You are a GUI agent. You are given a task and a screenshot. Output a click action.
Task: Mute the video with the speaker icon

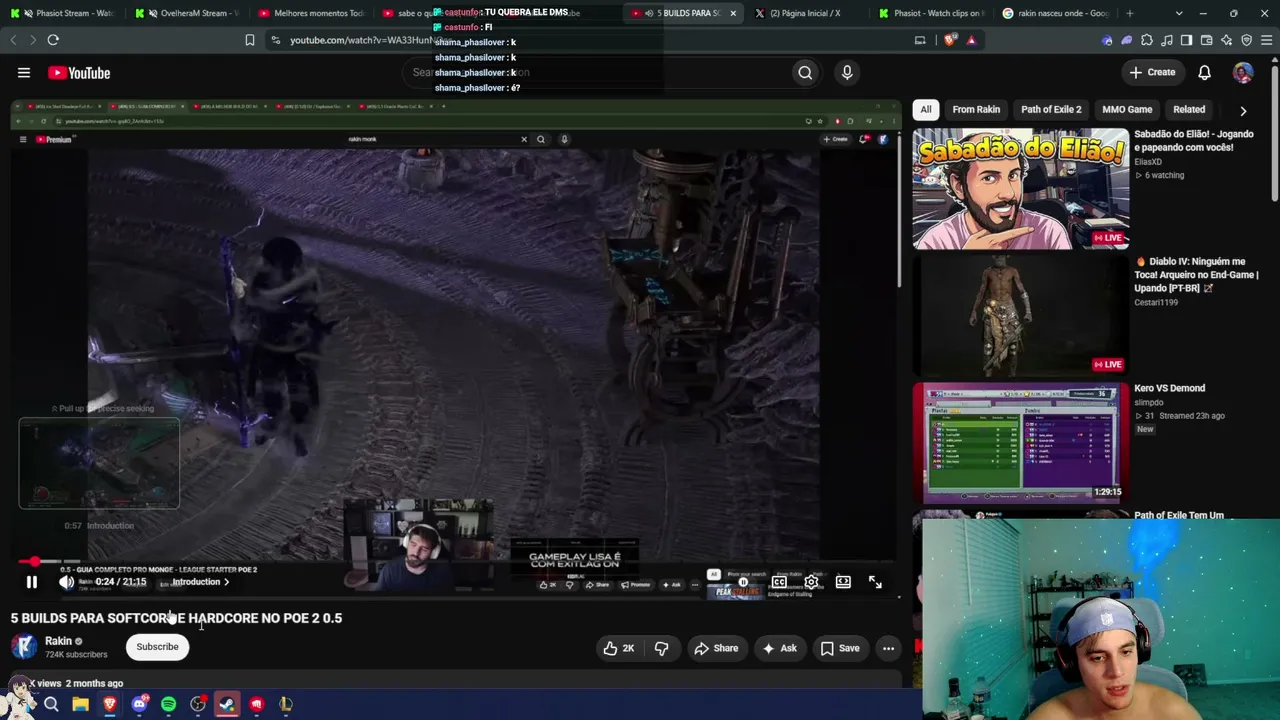coord(66,582)
